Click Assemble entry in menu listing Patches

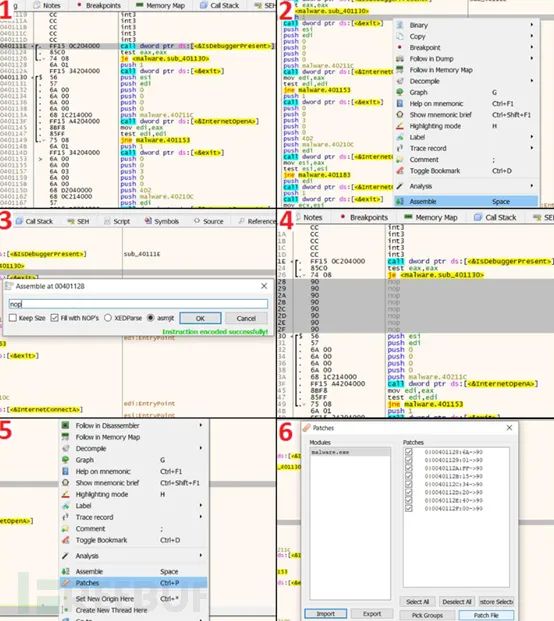pos(89,571)
